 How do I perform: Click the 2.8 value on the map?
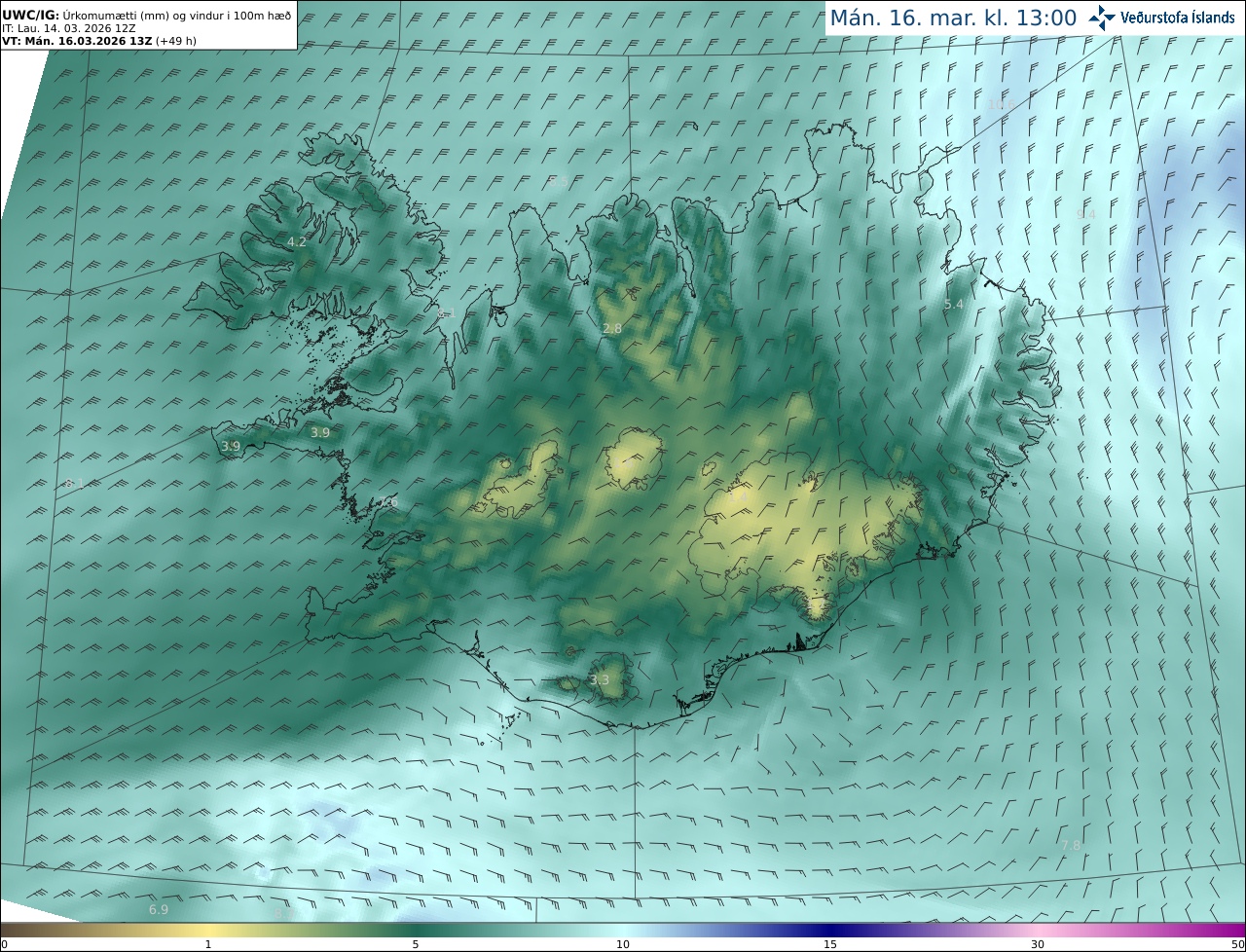(612, 329)
